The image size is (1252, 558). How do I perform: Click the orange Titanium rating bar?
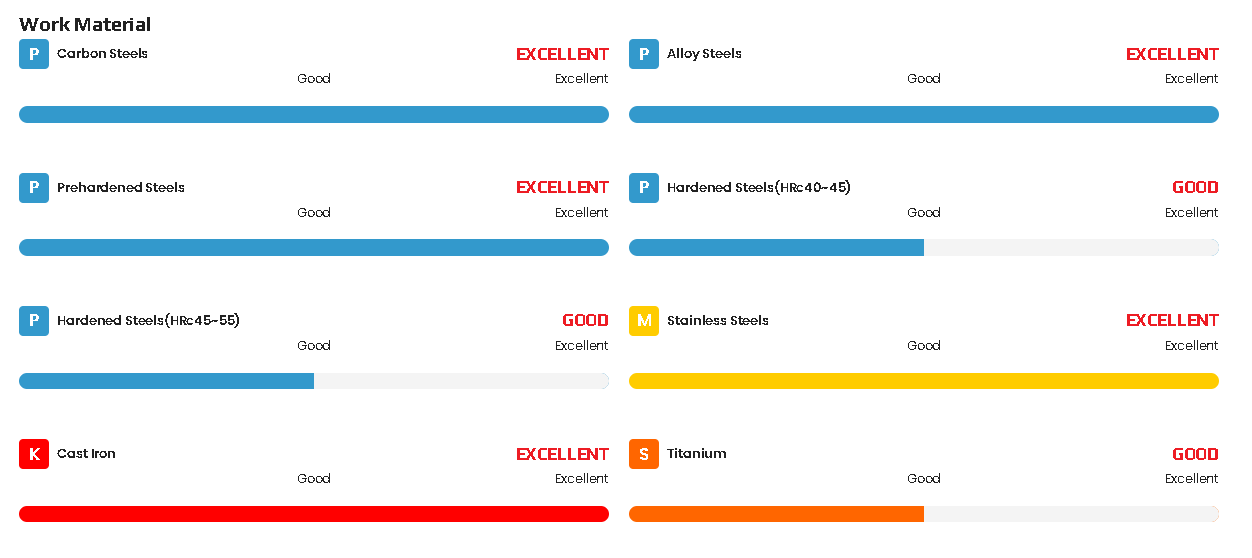coord(924,514)
